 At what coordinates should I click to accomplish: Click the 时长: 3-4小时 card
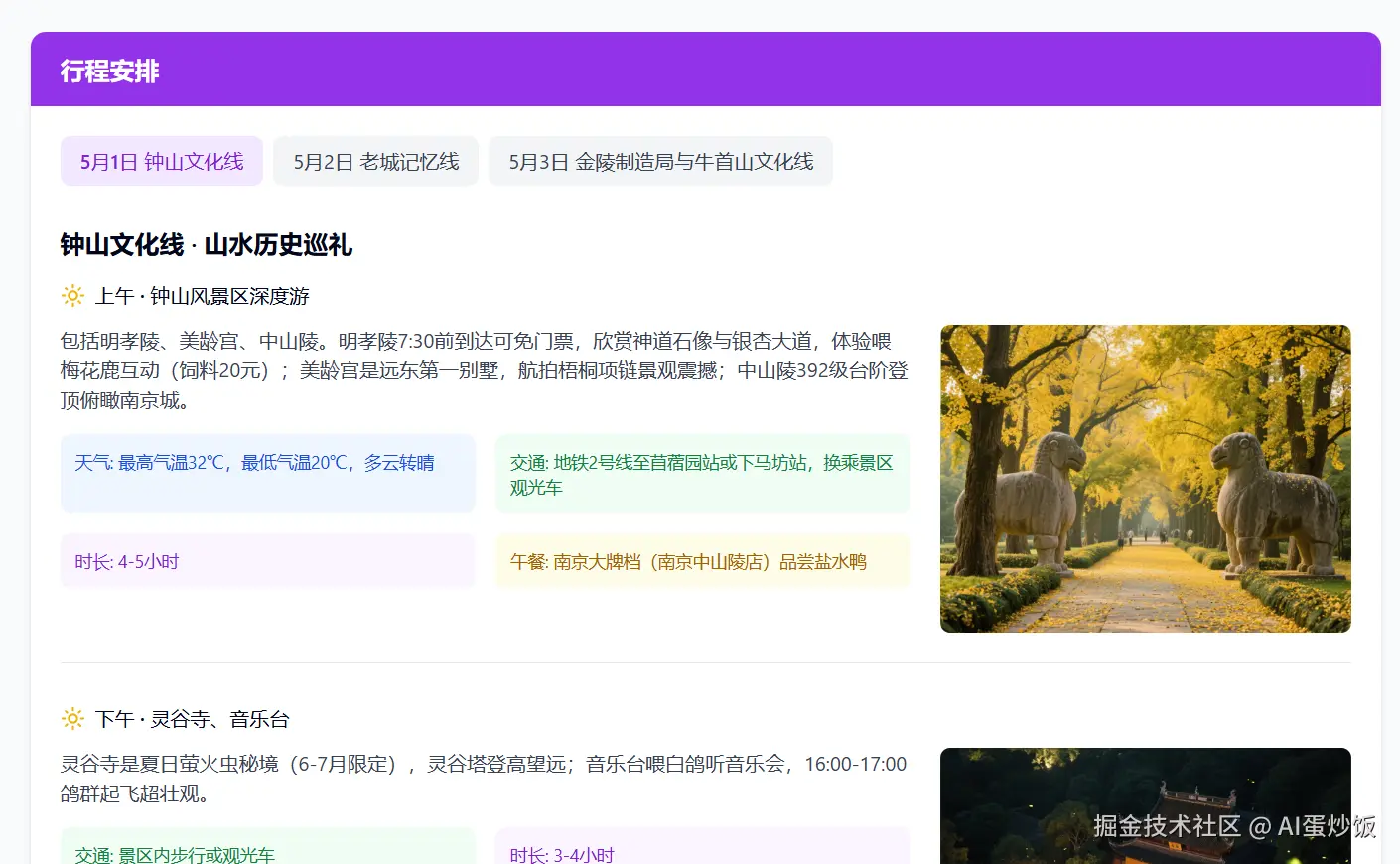click(703, 846)
